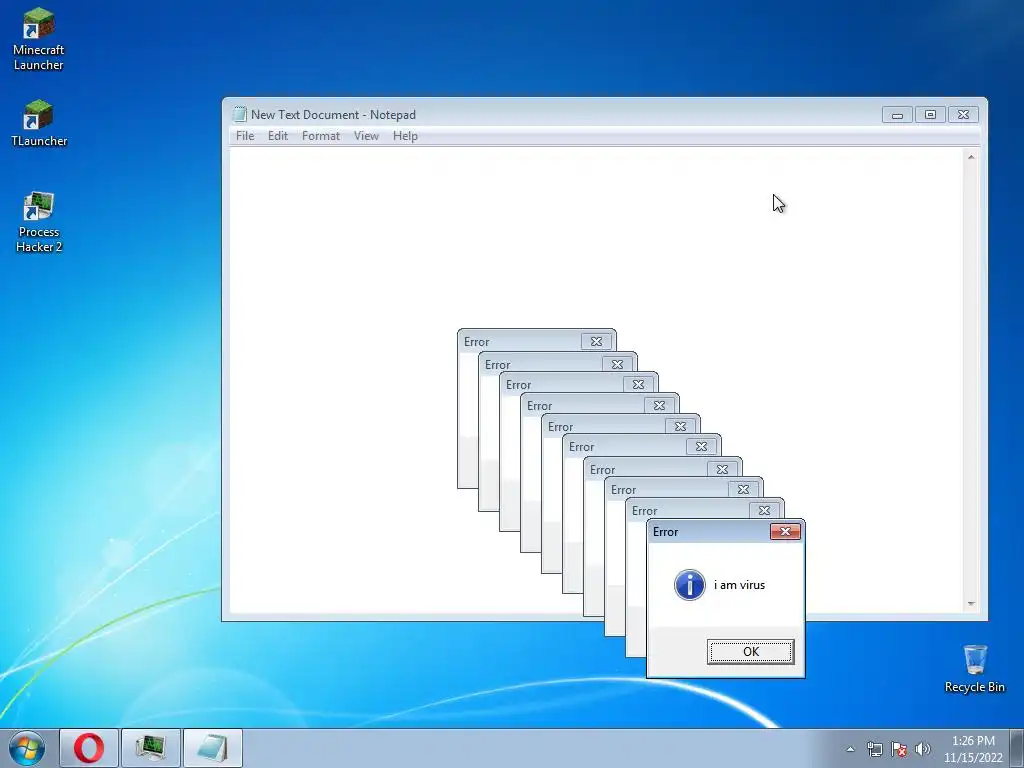Click OK in the Error dialog
Image resolution: width=1024 pixels, height=768 pixels.
pos(750,652)
